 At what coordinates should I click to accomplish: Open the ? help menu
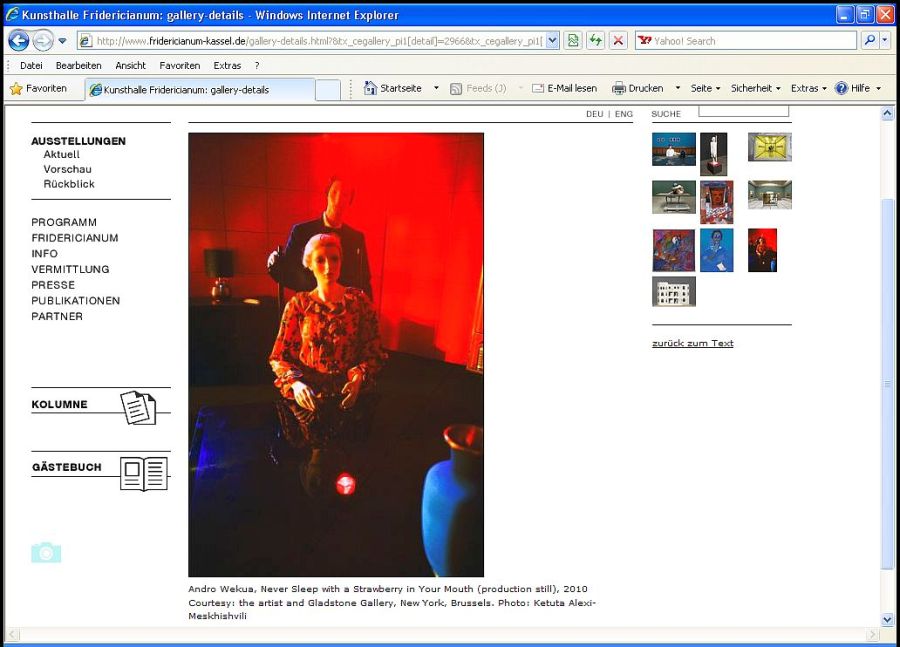(x=257, y=65)
